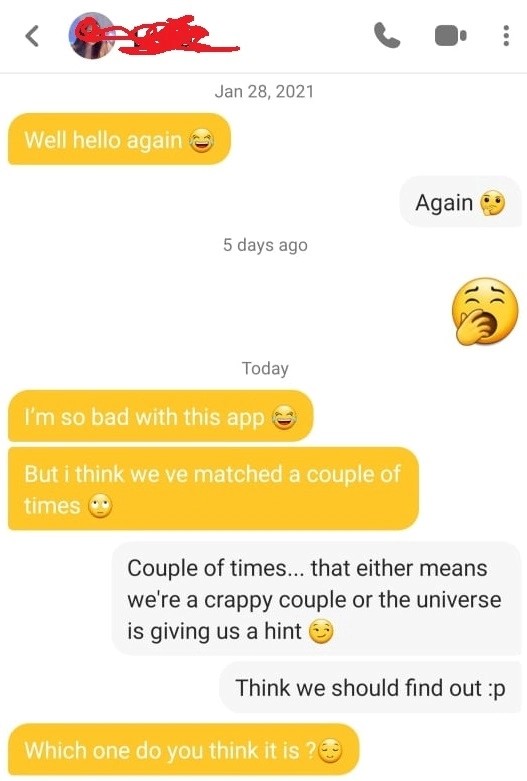
Task: Tap the thinking face emoji after 'Again'
Action: click(492, 203)
